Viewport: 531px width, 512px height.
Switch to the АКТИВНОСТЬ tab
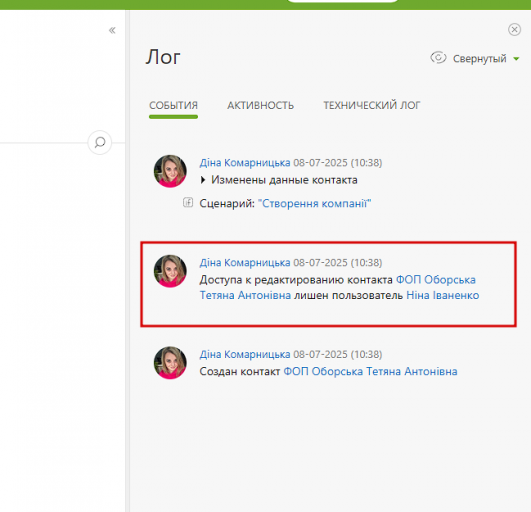pyautogui.click(x=260, y=105)
